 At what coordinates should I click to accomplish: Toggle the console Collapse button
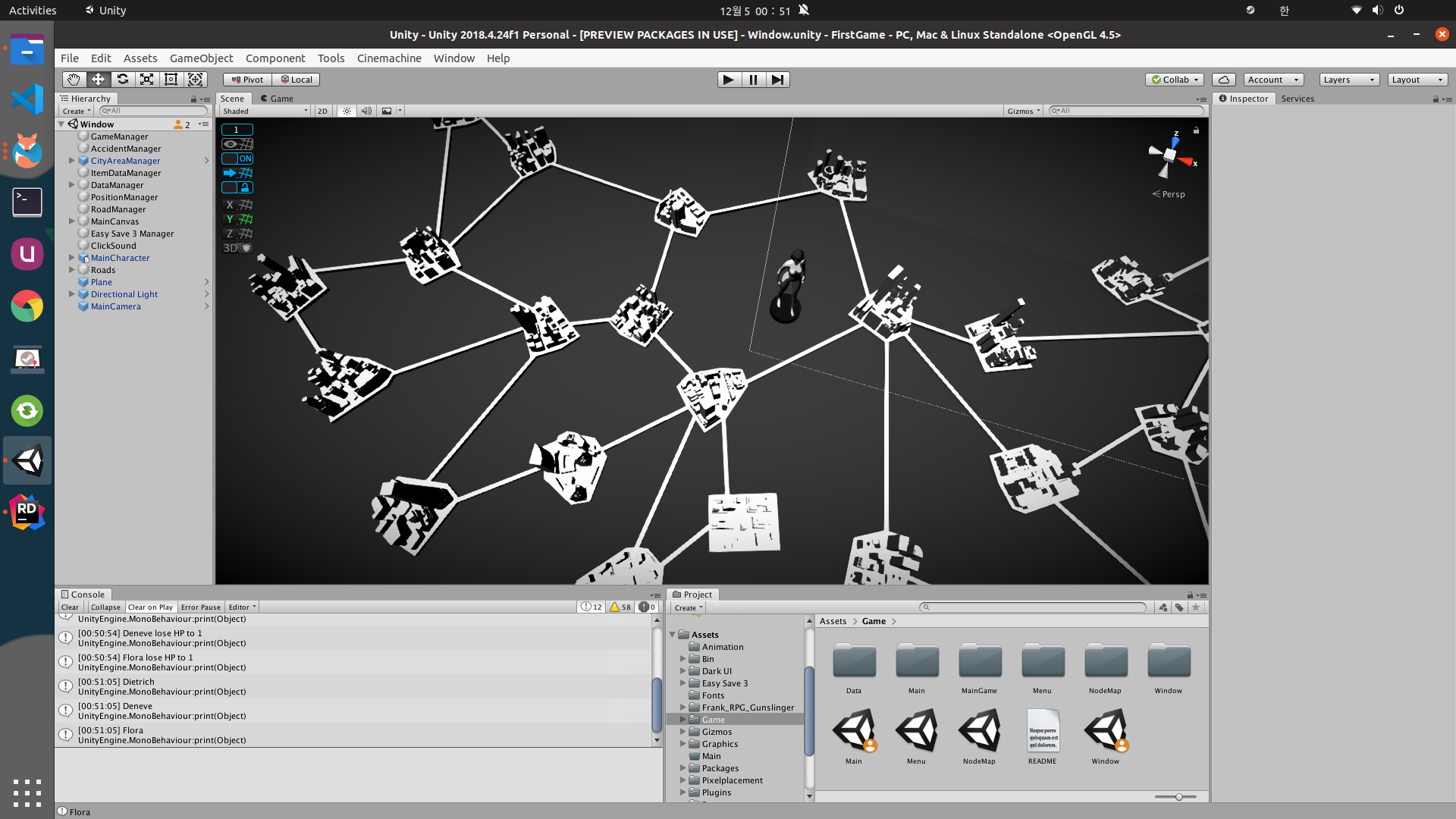point(105,607)
